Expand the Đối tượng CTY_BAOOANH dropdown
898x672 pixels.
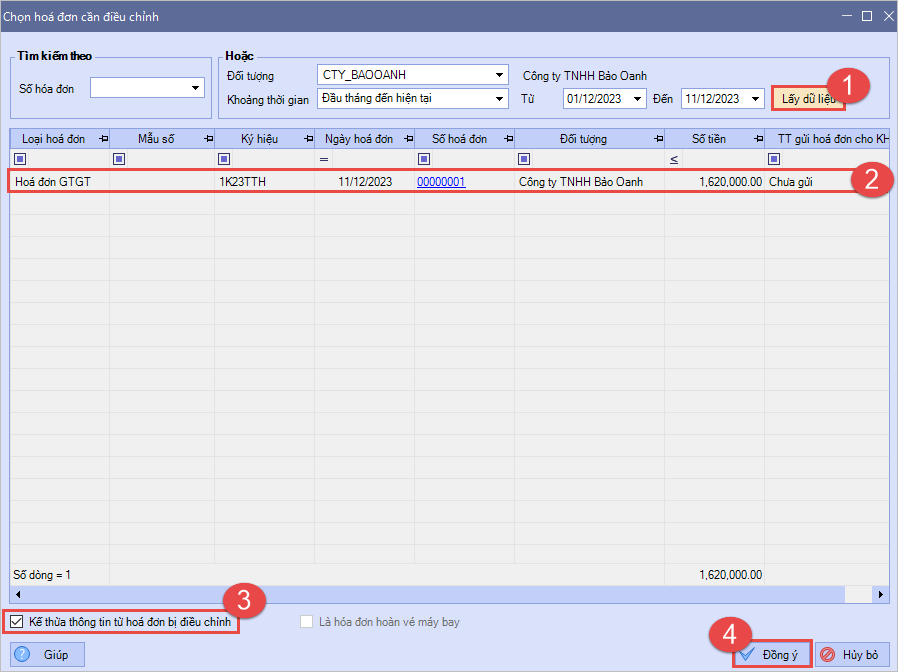499,75
